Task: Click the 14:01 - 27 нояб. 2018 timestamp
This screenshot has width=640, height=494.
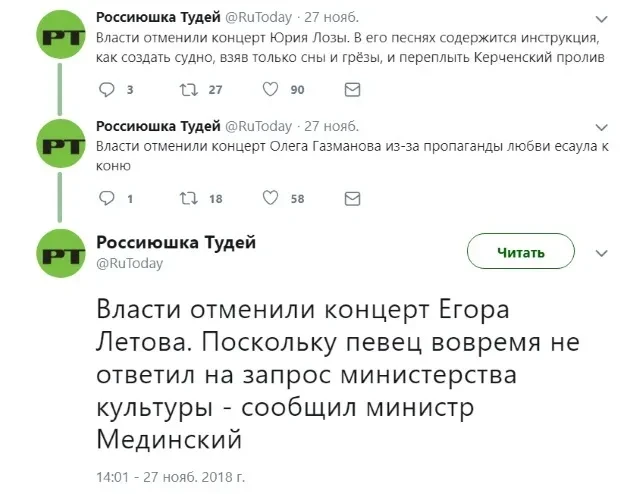Action: click(170, 477)
